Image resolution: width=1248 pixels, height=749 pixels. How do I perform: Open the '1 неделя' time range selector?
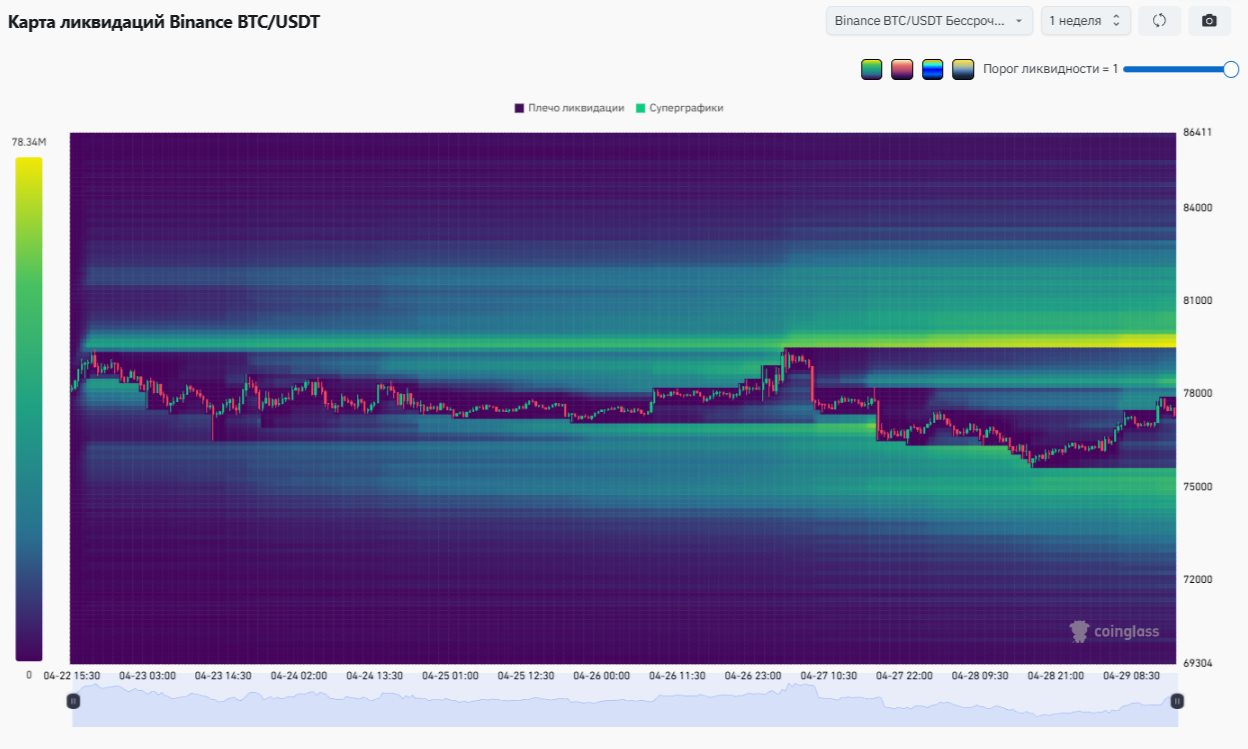point(1086,21)
